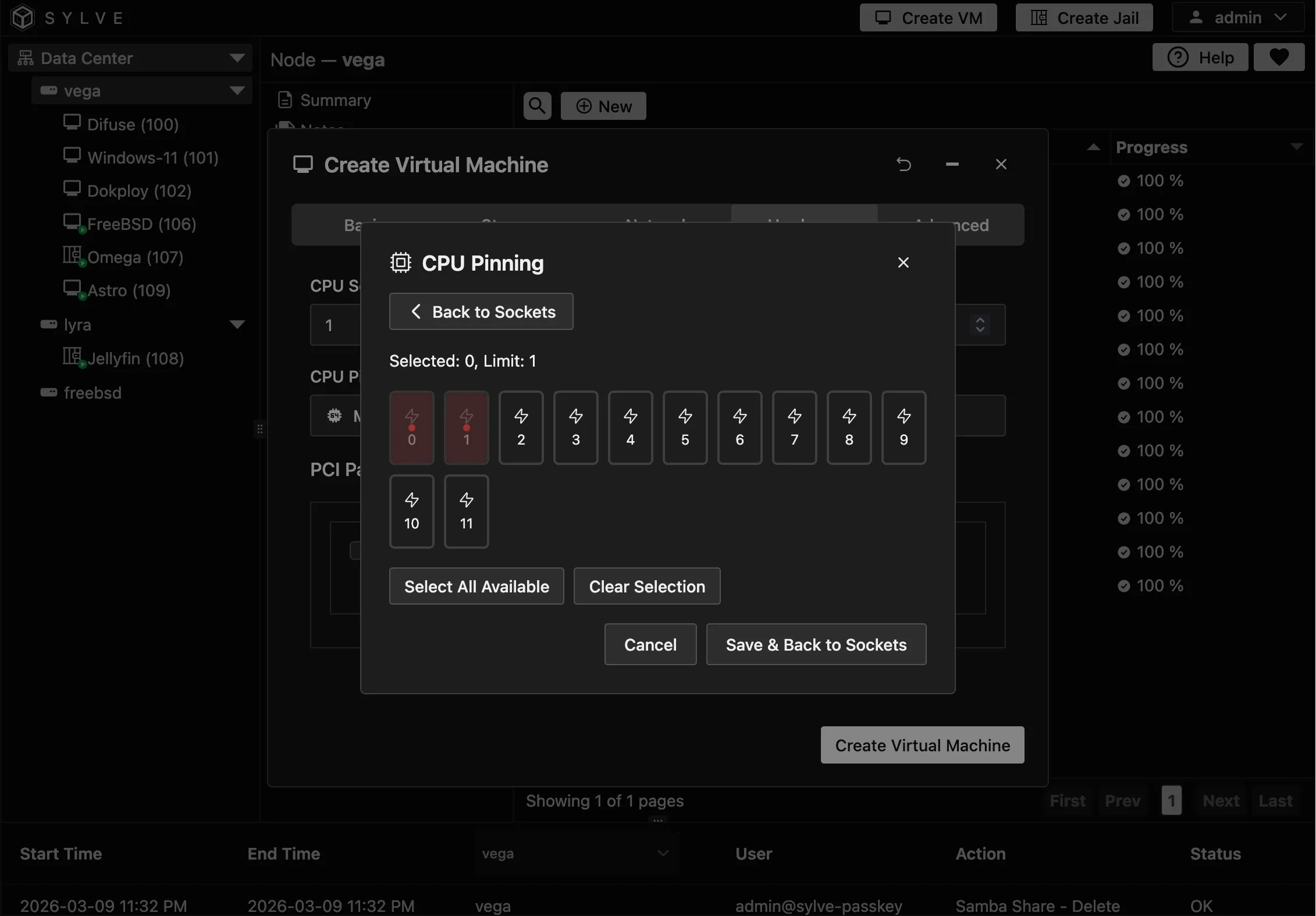Screen dimensions: 1316x916
Task: Minimize the Create Virtual Machine dialog
Action: pyautogui.click(x=952, y=165)
